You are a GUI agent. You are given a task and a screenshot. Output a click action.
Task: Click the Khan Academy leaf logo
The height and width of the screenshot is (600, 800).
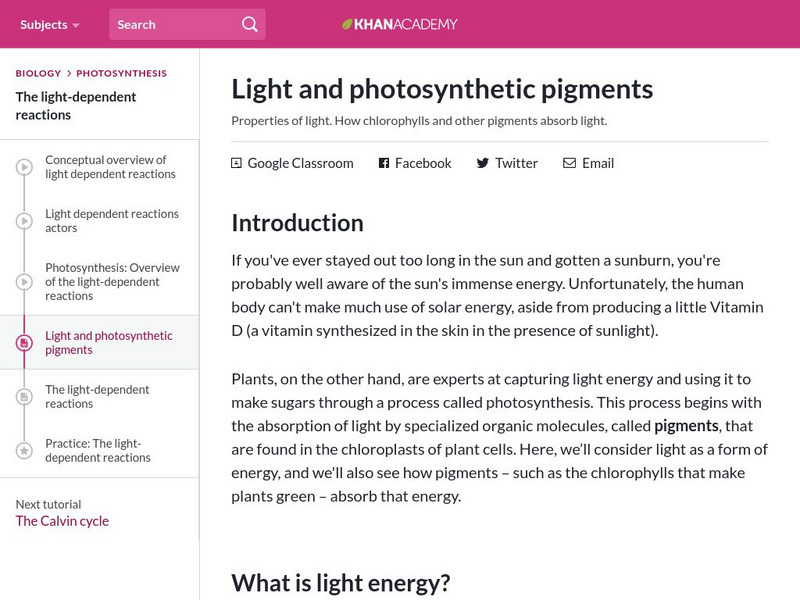coord(347,24)
